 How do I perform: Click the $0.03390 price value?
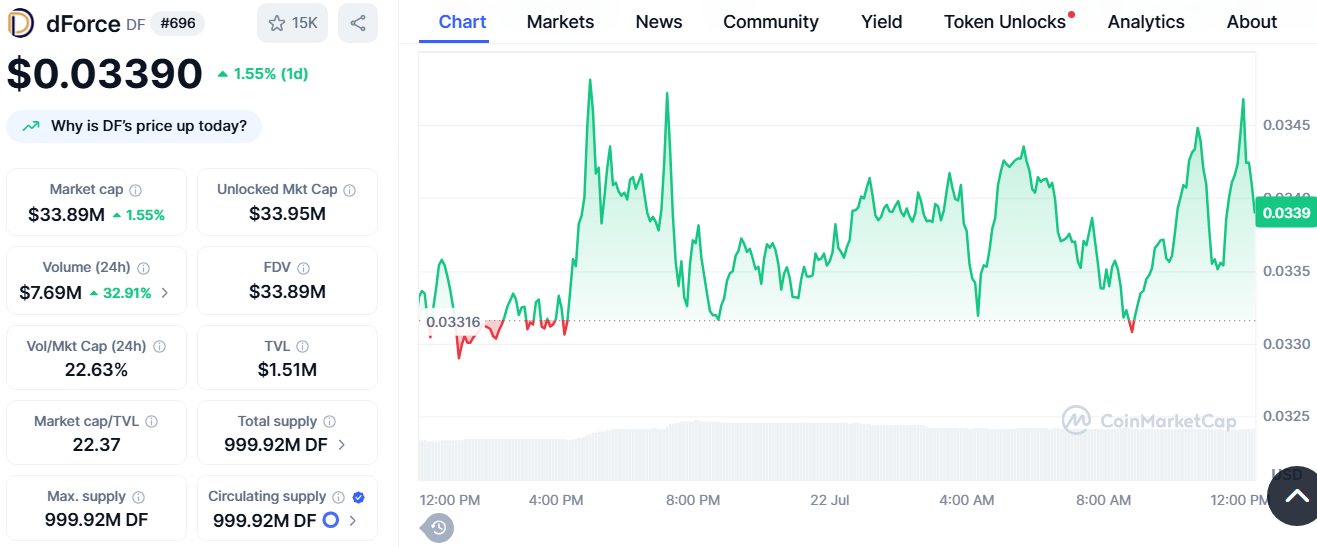(105, 74)
